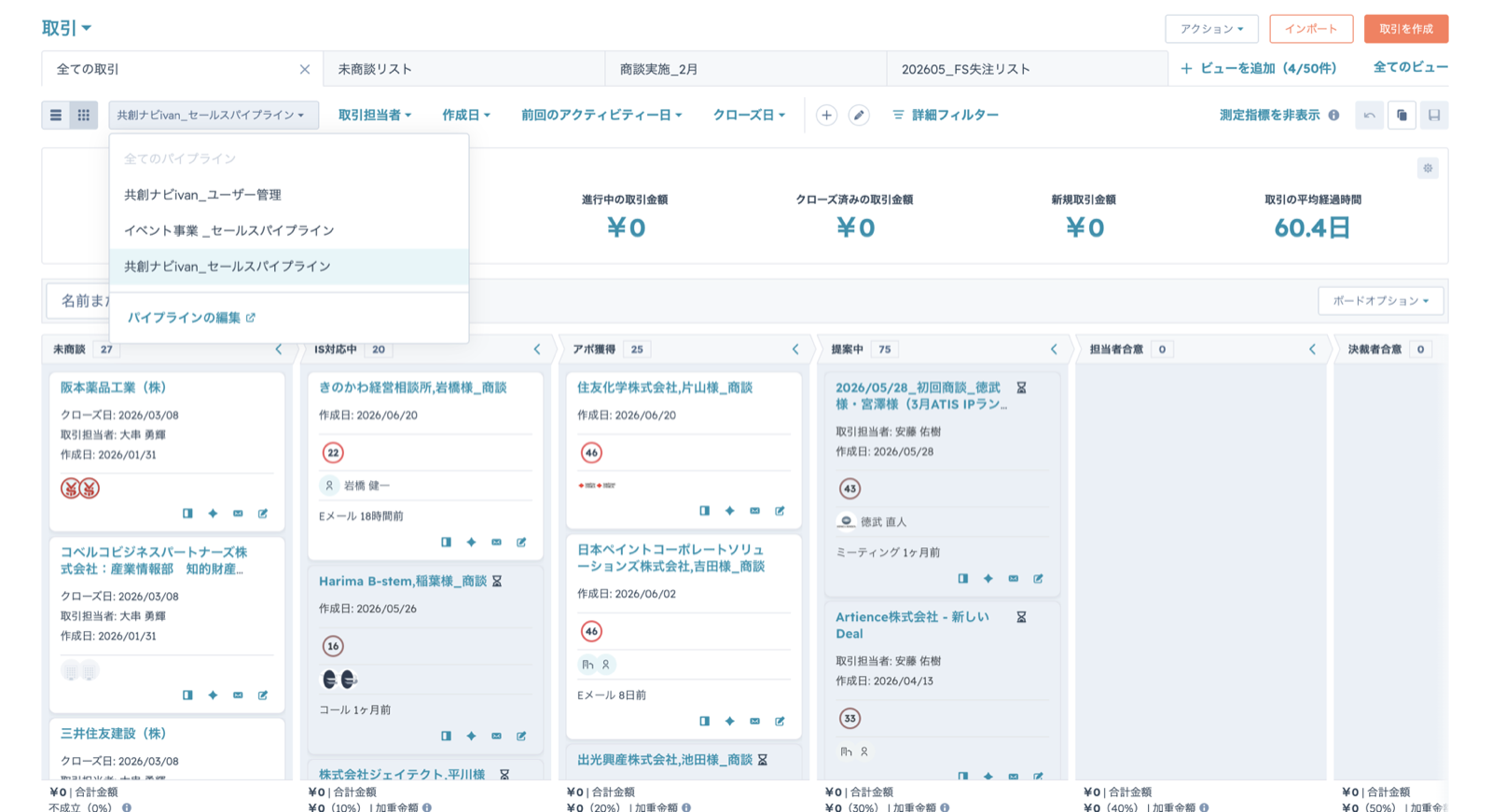The width and height of the screenshot is (1492, 812).
Task: Open 作成日 filter dropdown
Action: pyautogui.click(x=466, y=116)
